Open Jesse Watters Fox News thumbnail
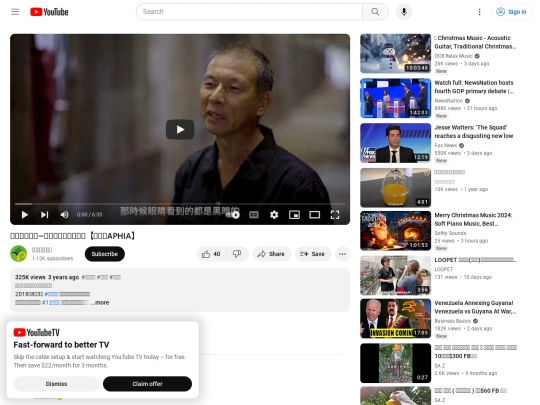Screen dimensions: 540x405 395,143
